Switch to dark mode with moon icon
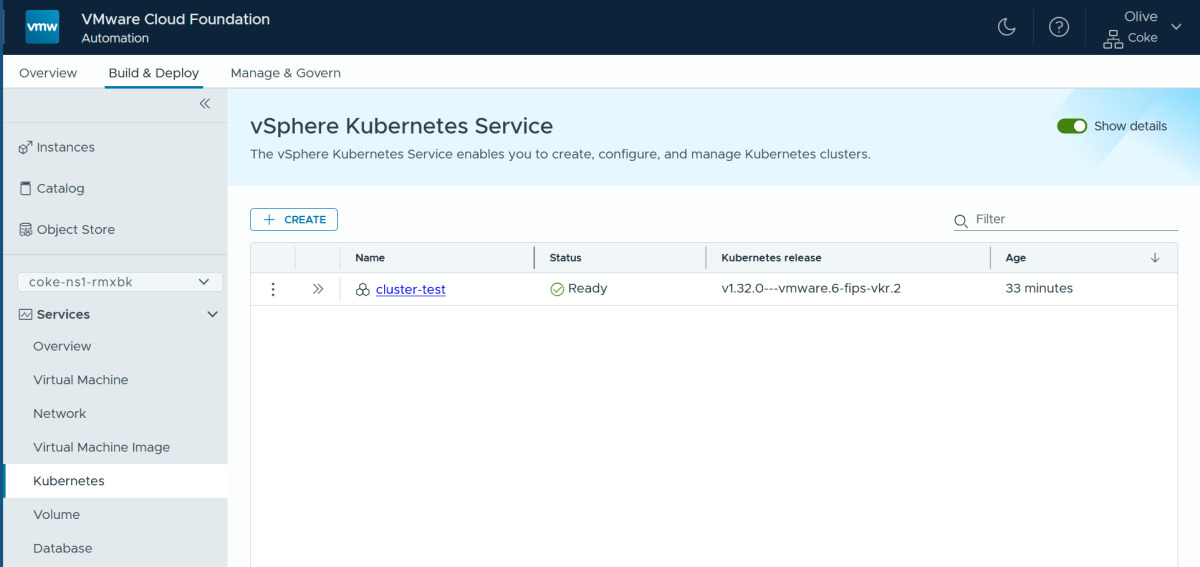 pyautogui.click(x=1007, y=27)
